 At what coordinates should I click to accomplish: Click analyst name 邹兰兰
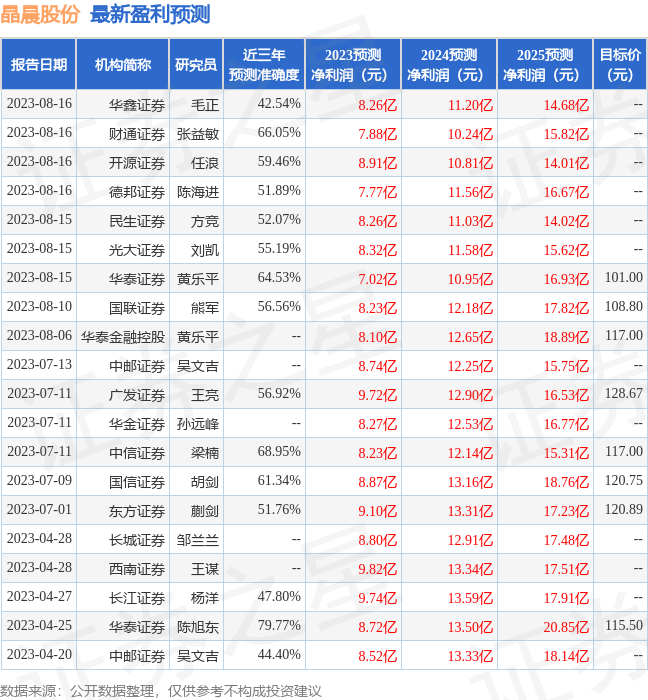198,540
